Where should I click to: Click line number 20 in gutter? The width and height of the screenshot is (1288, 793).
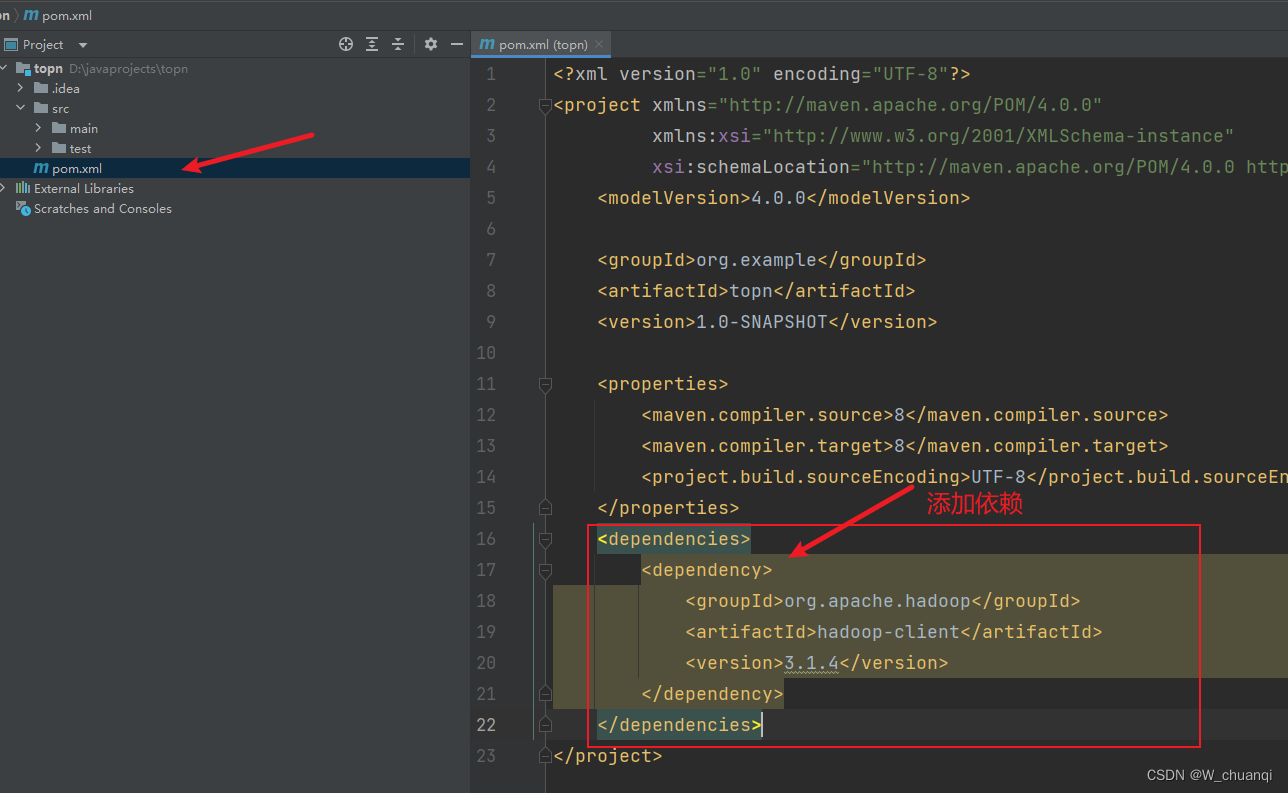tap(486, 663)
